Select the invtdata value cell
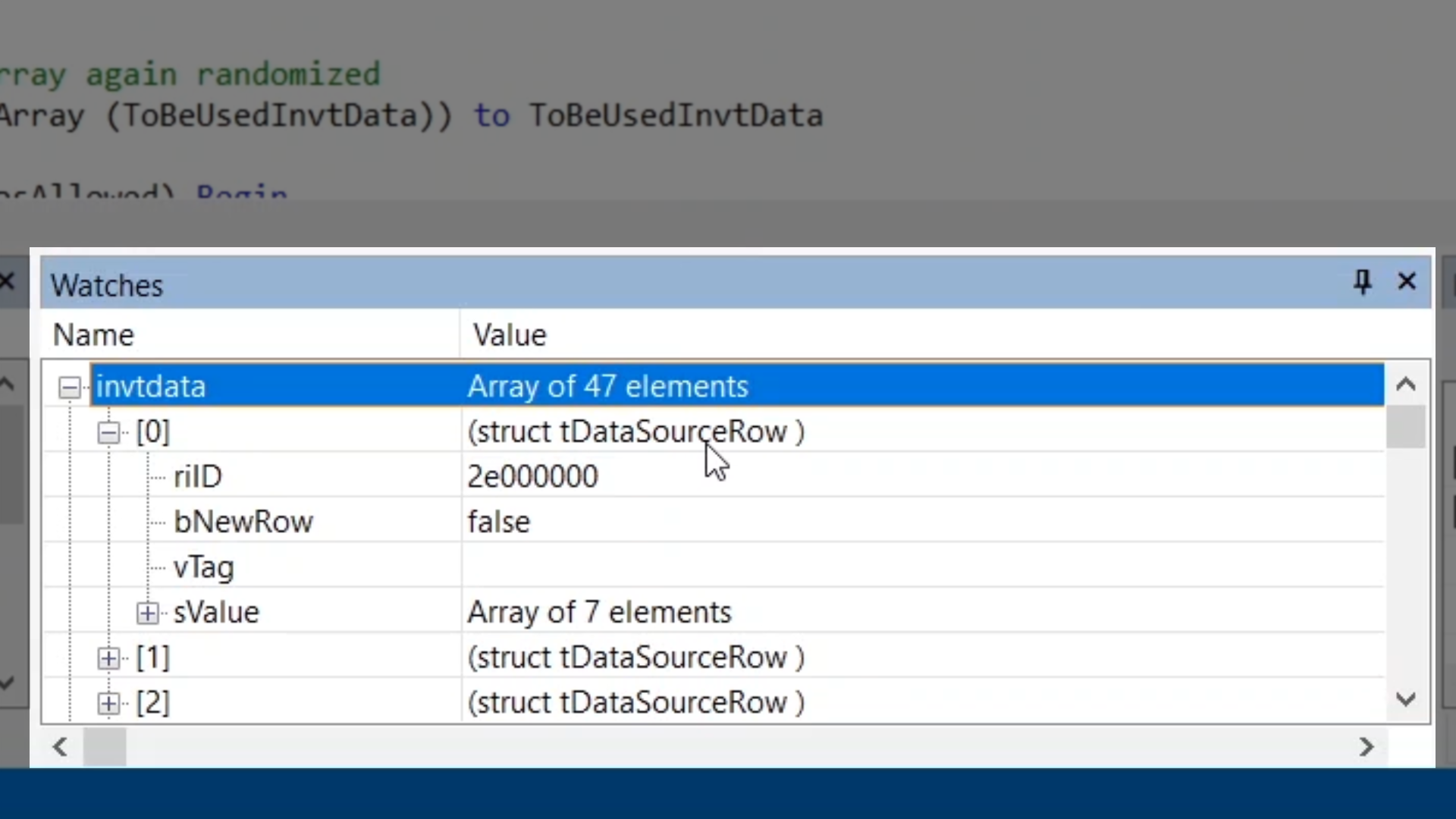The height and width of the screenshot is (819, 1456). point(607,387)
